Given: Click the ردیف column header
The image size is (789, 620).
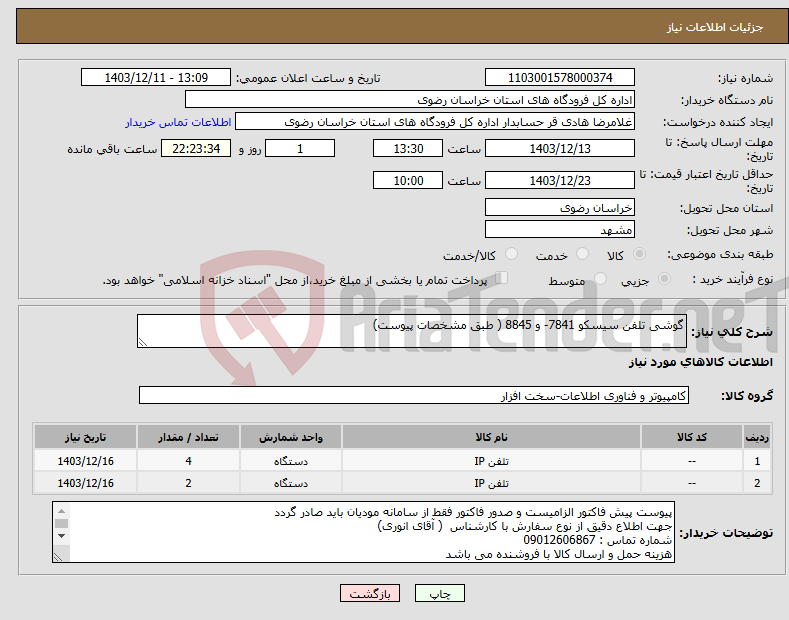Looking at the screenshot, I should [x=757, y=437].
